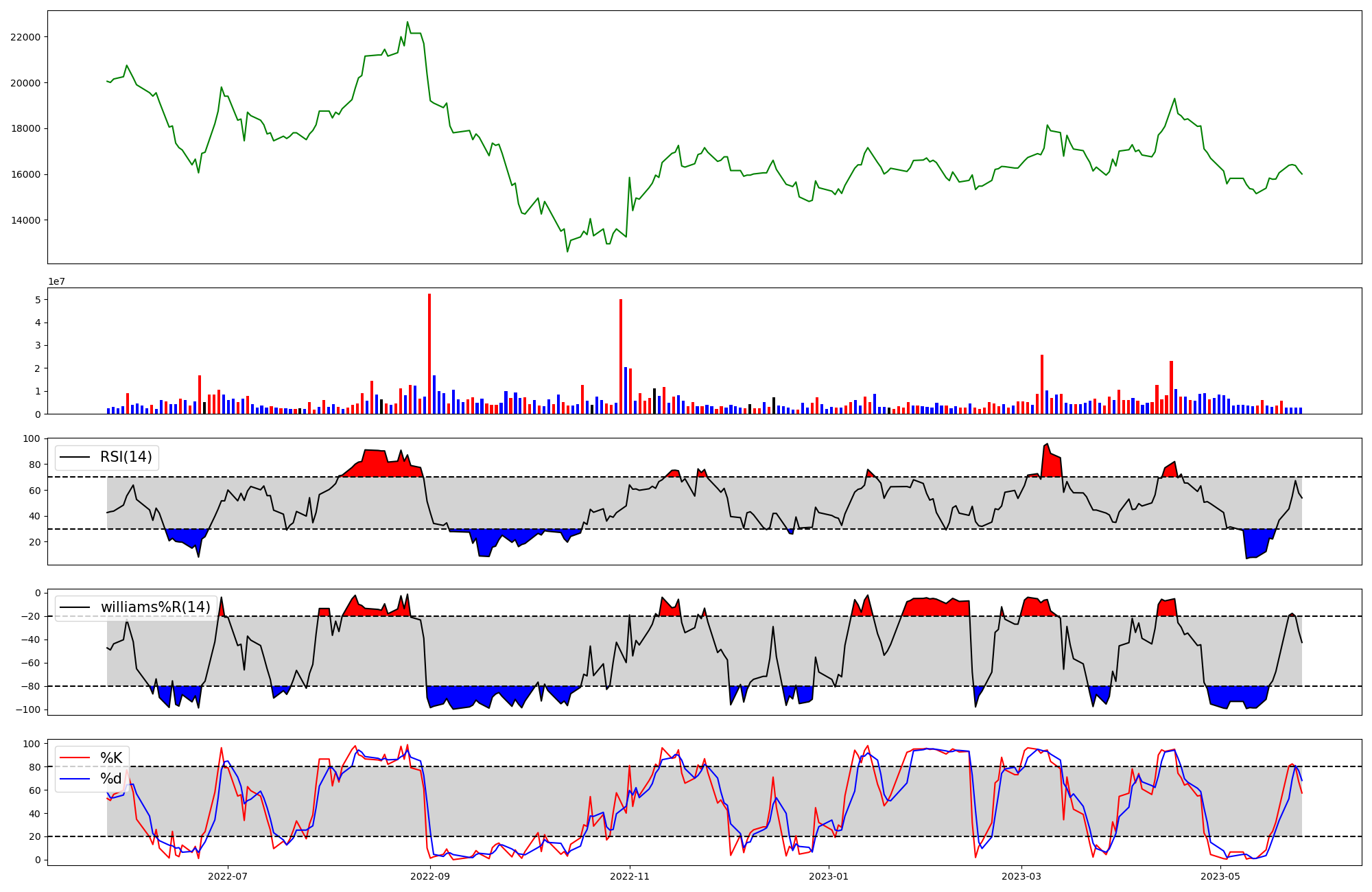Click the 2023-01 date tick label

click(829, 876)
